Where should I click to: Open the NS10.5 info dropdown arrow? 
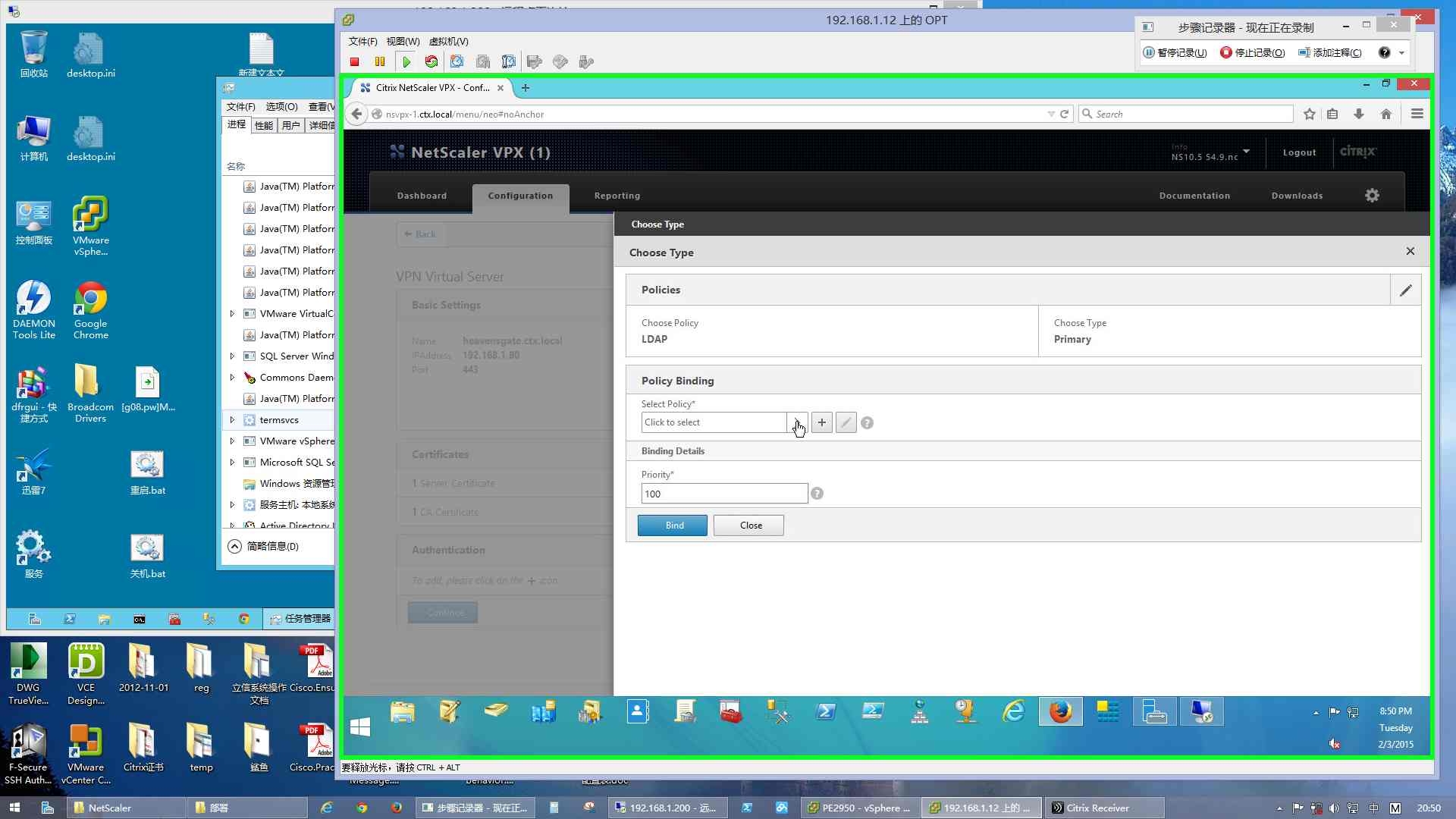(x=1246, y=151)
